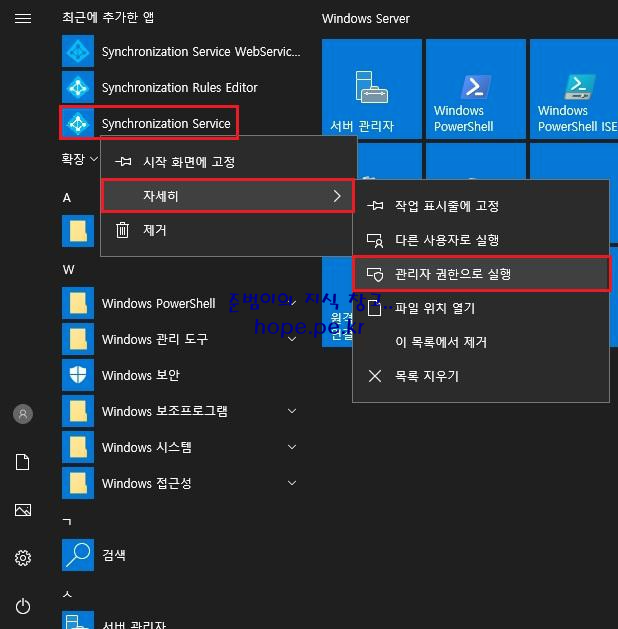Select 이 목록에서 제거
Image resolution: width=618 pixels, height=629 pixels.
pyautogui.click(x=481, y=342)
